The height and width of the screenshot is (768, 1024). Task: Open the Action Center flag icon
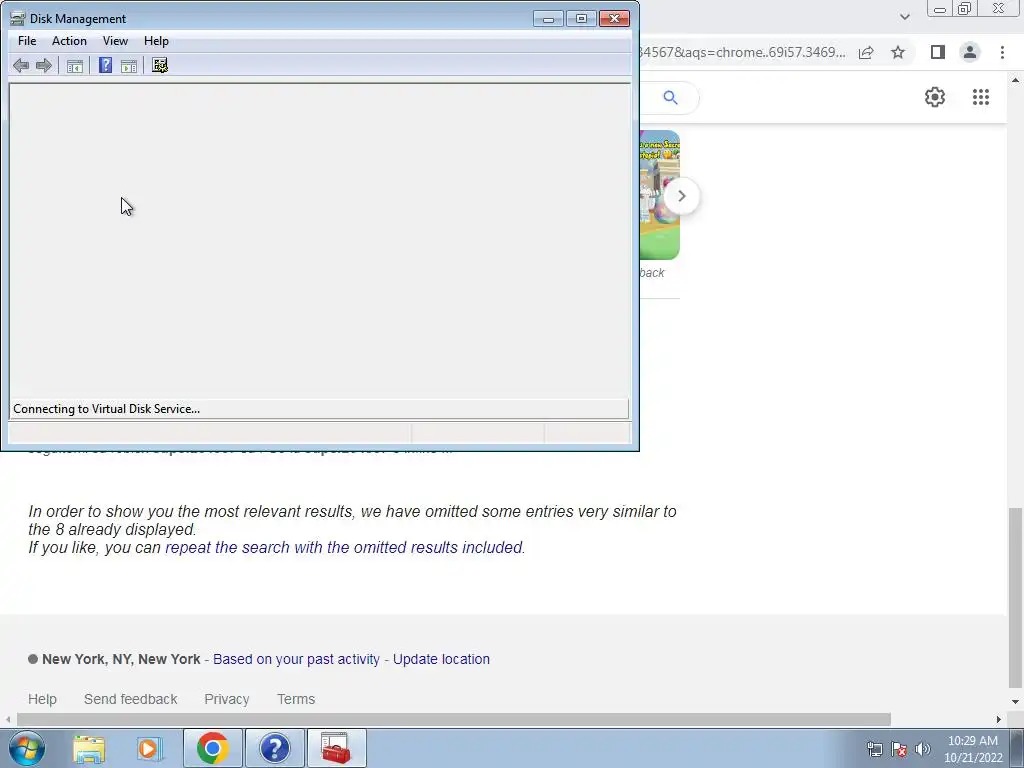[x=899, y=749]
